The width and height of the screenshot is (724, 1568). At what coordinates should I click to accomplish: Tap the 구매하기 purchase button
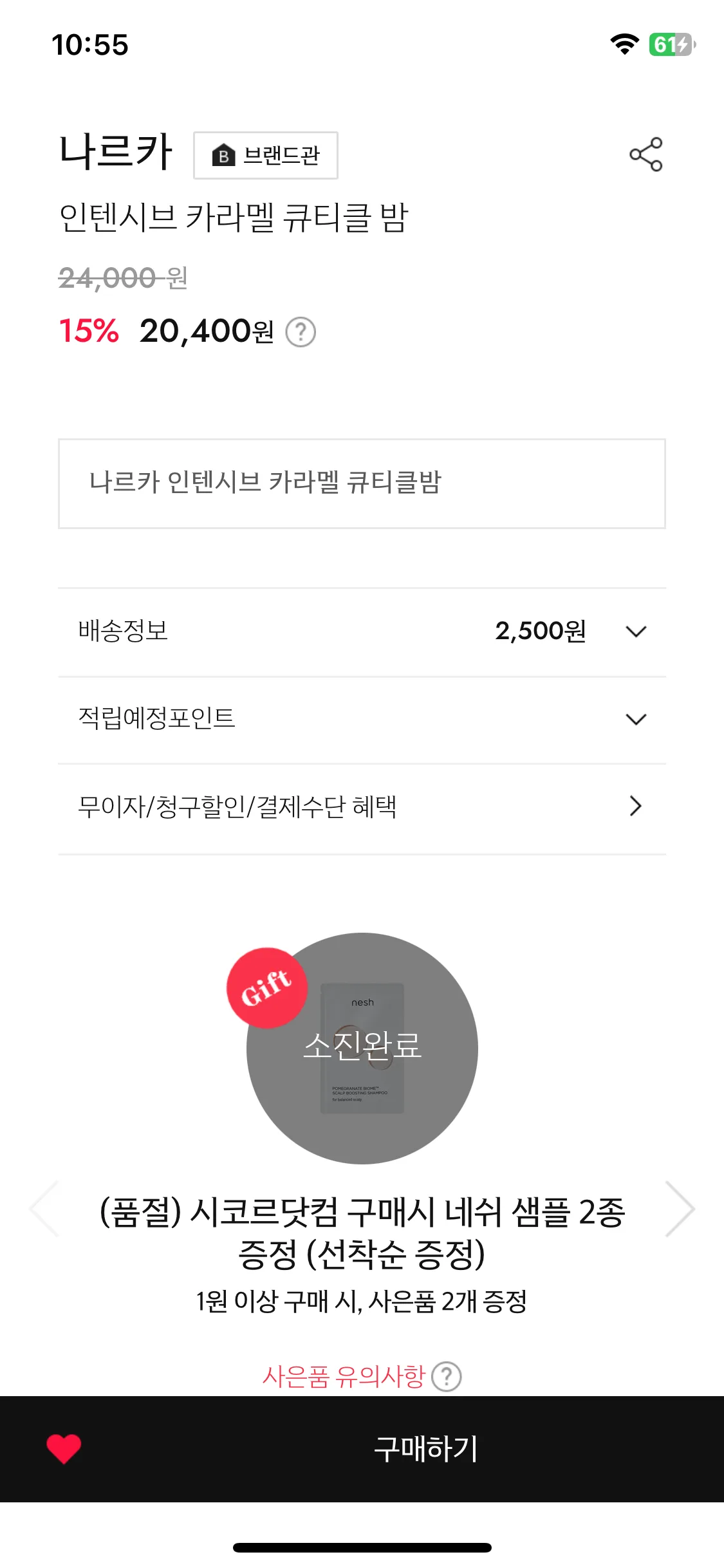click(x=425, y=1449)
